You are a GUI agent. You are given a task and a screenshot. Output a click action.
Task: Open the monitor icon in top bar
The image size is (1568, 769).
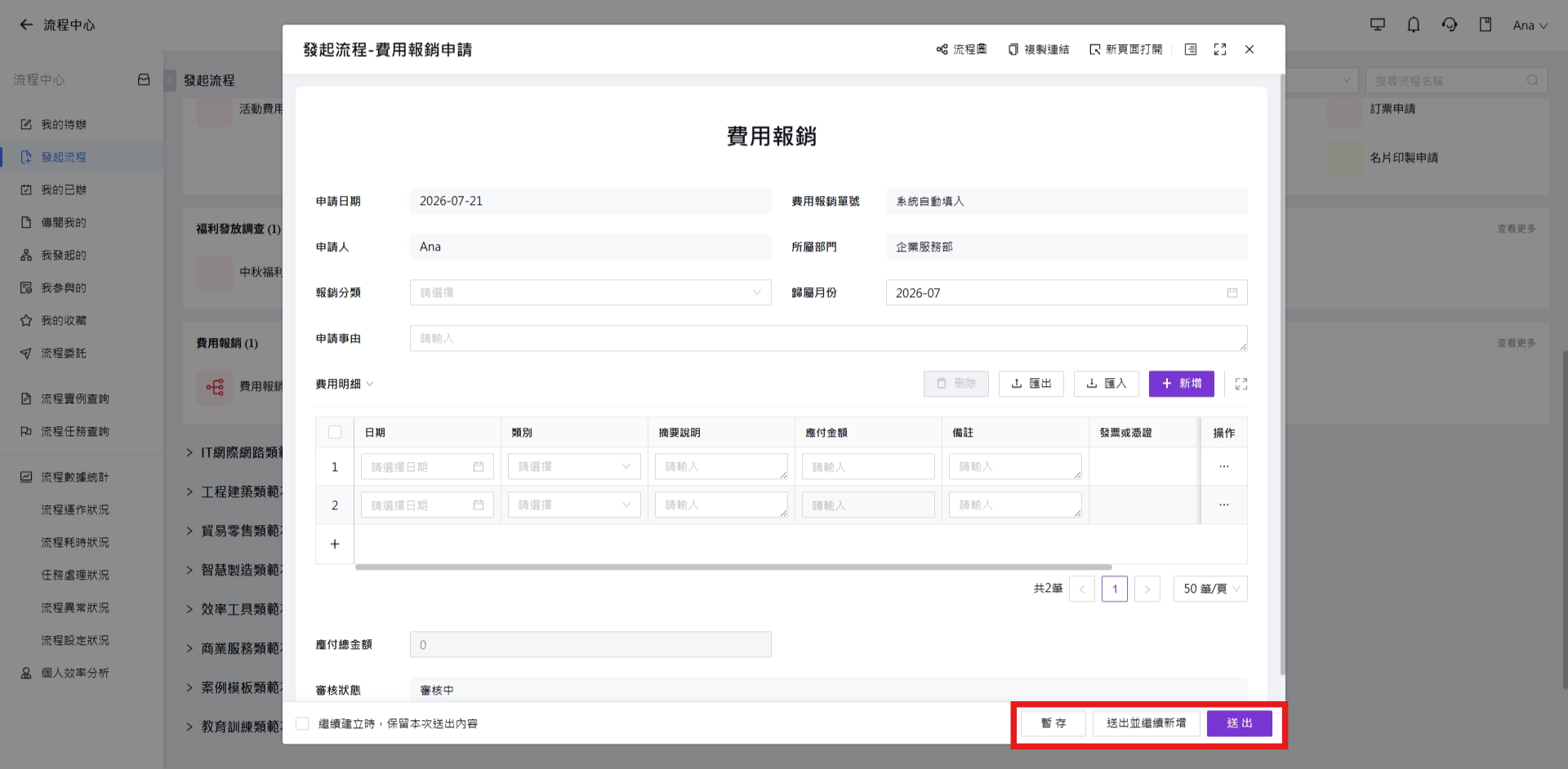coord(1378,25)
